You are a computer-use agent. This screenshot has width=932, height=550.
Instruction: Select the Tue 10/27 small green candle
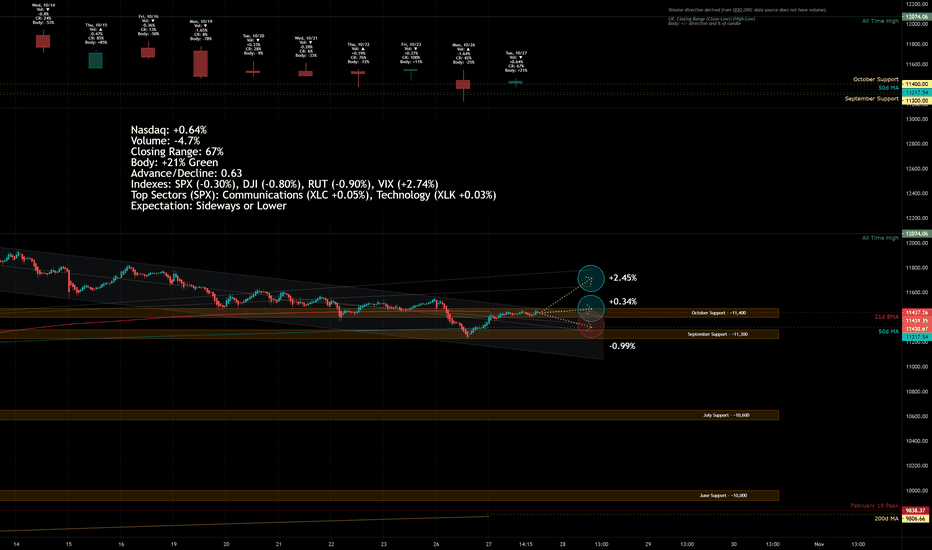515,82
